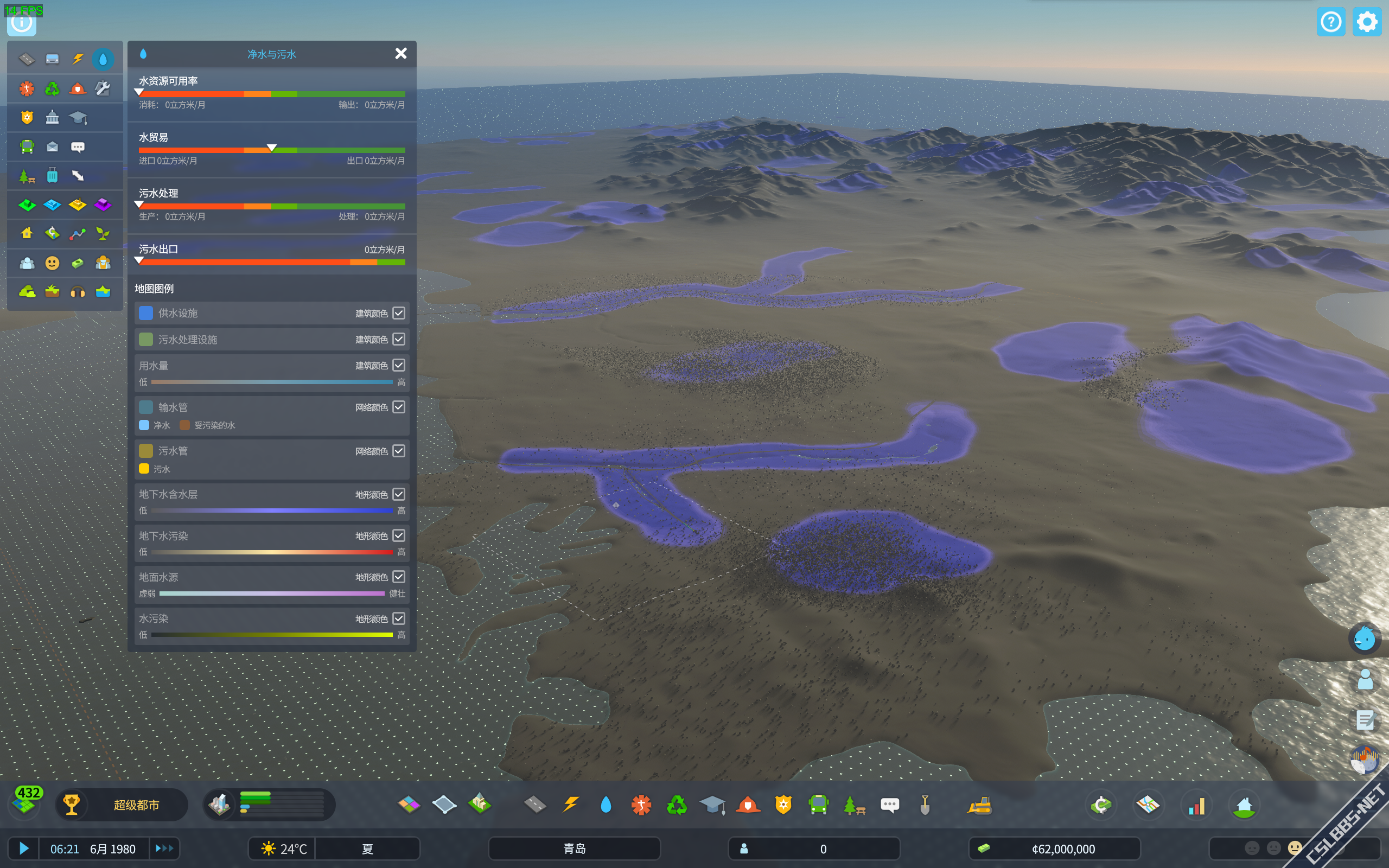Open the 超级都市 milestone button
The width and height of the screenshot is (1389, 868).
coord(121,805)
